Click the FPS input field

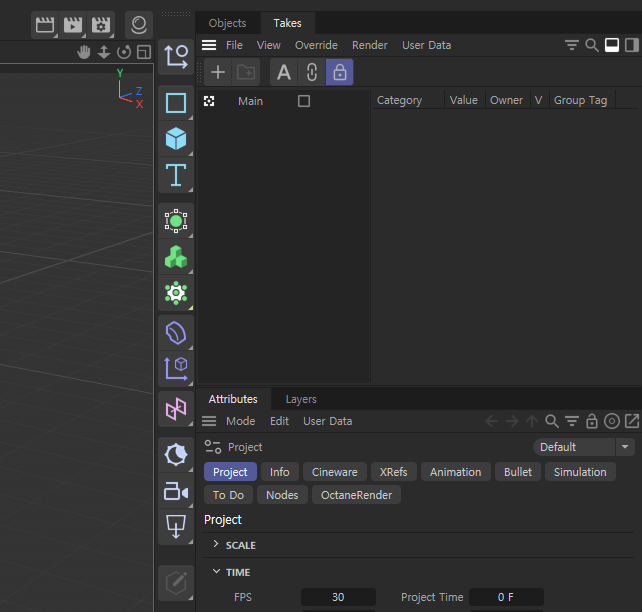click(338, 597)
